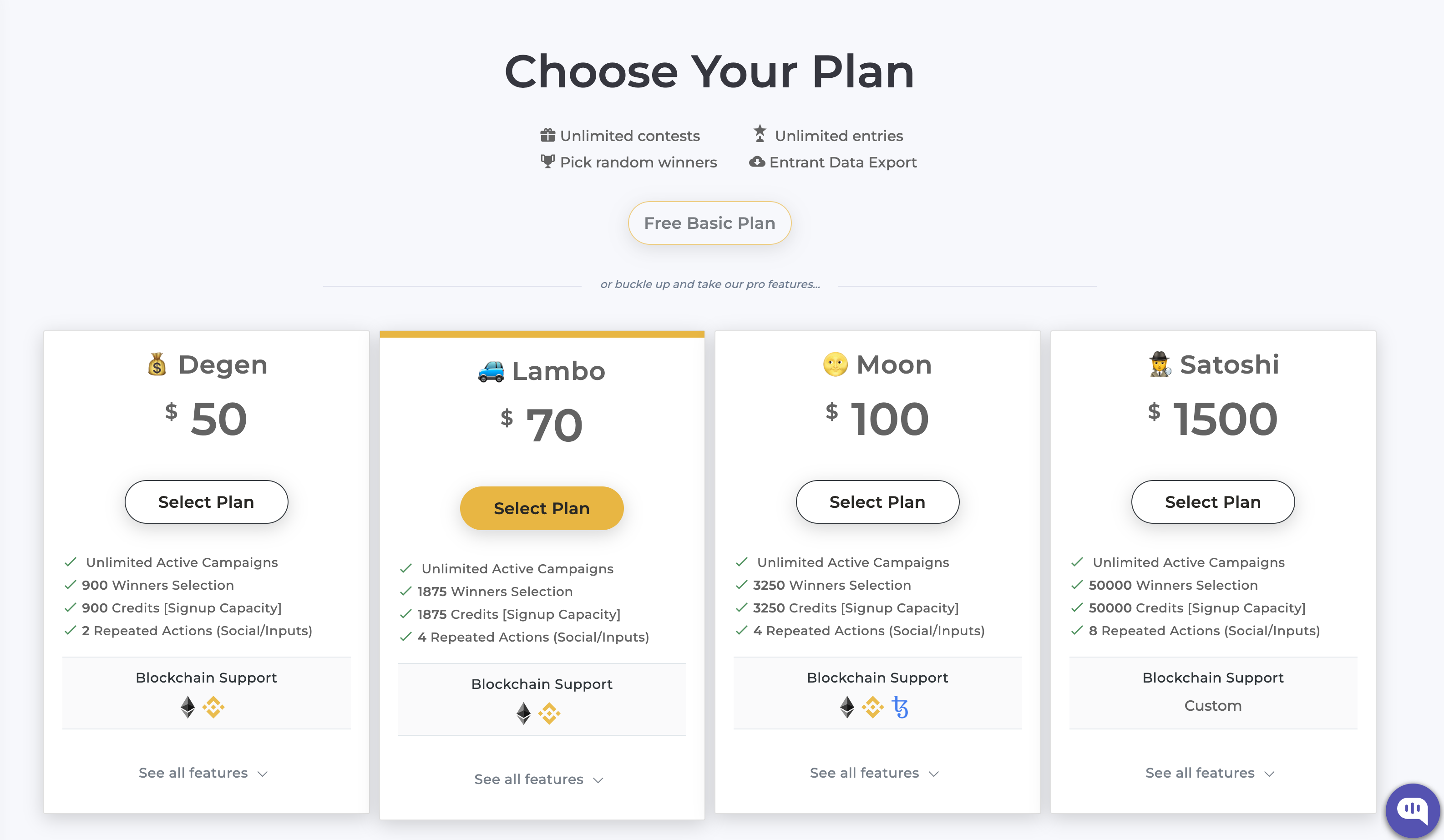Click the Moon plan's Select Plan button
Viewport: 1444px width, 840px height.
pos(877,502)
